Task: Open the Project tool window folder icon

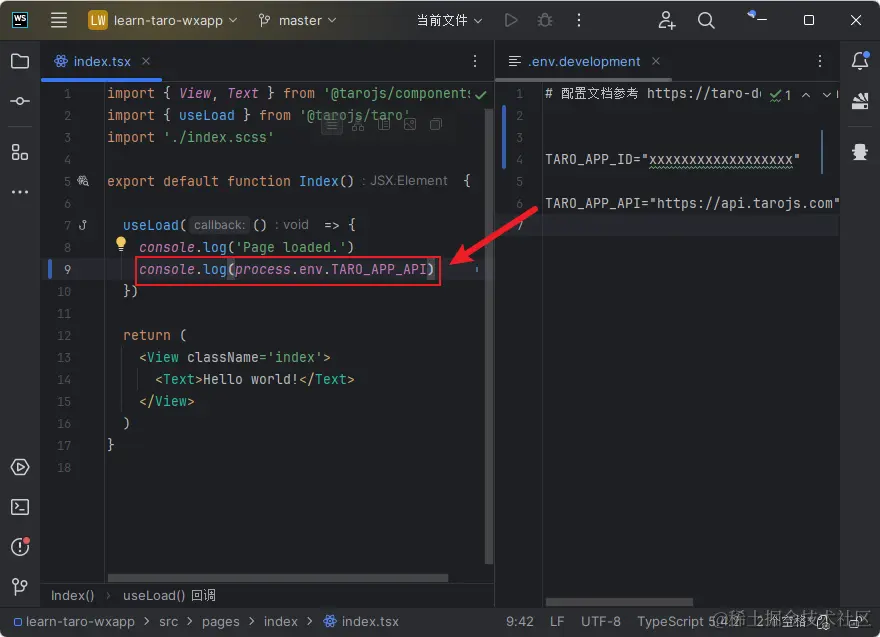Action: 20,61
